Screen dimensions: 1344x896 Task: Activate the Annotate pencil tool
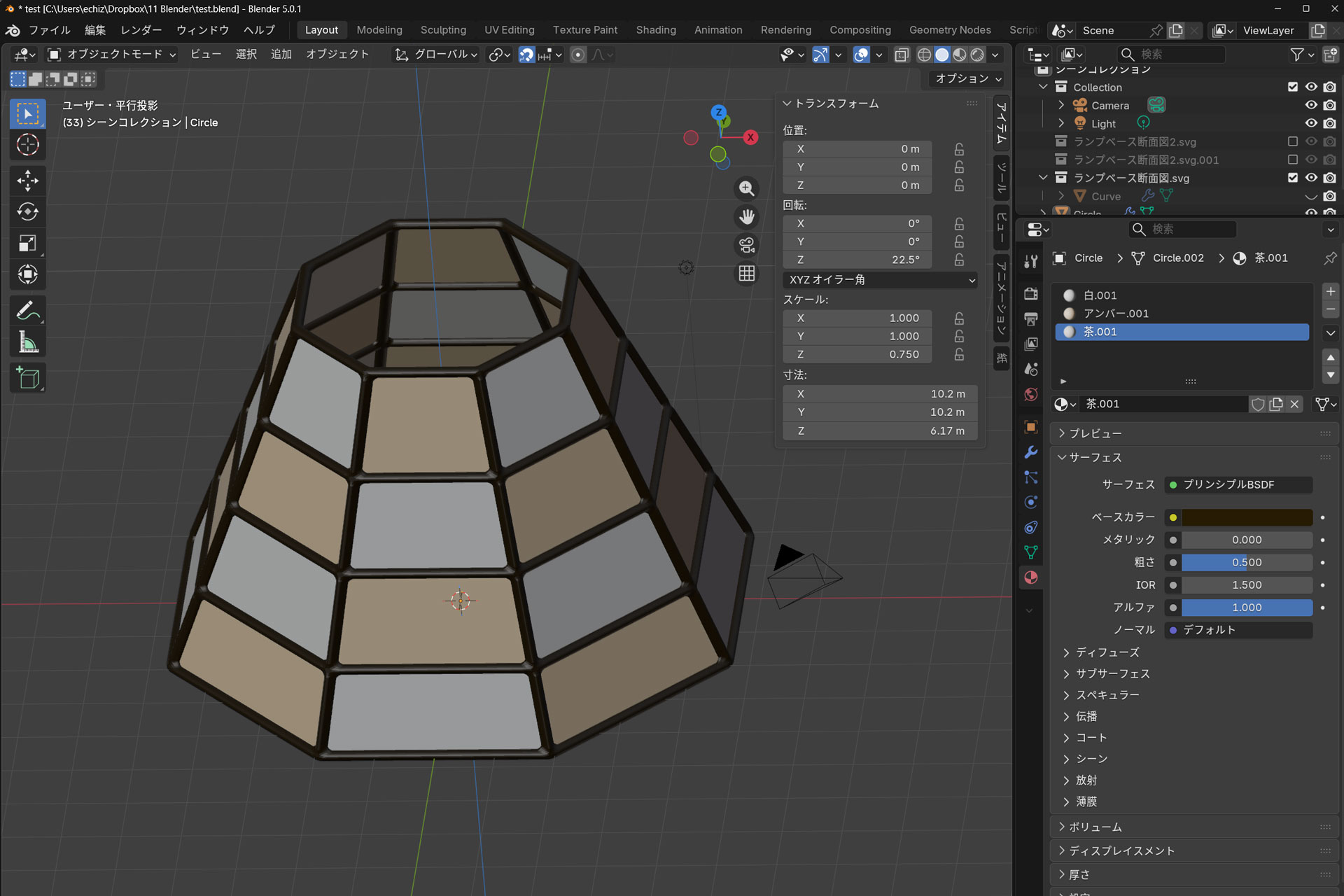click(x=27, y=310)
